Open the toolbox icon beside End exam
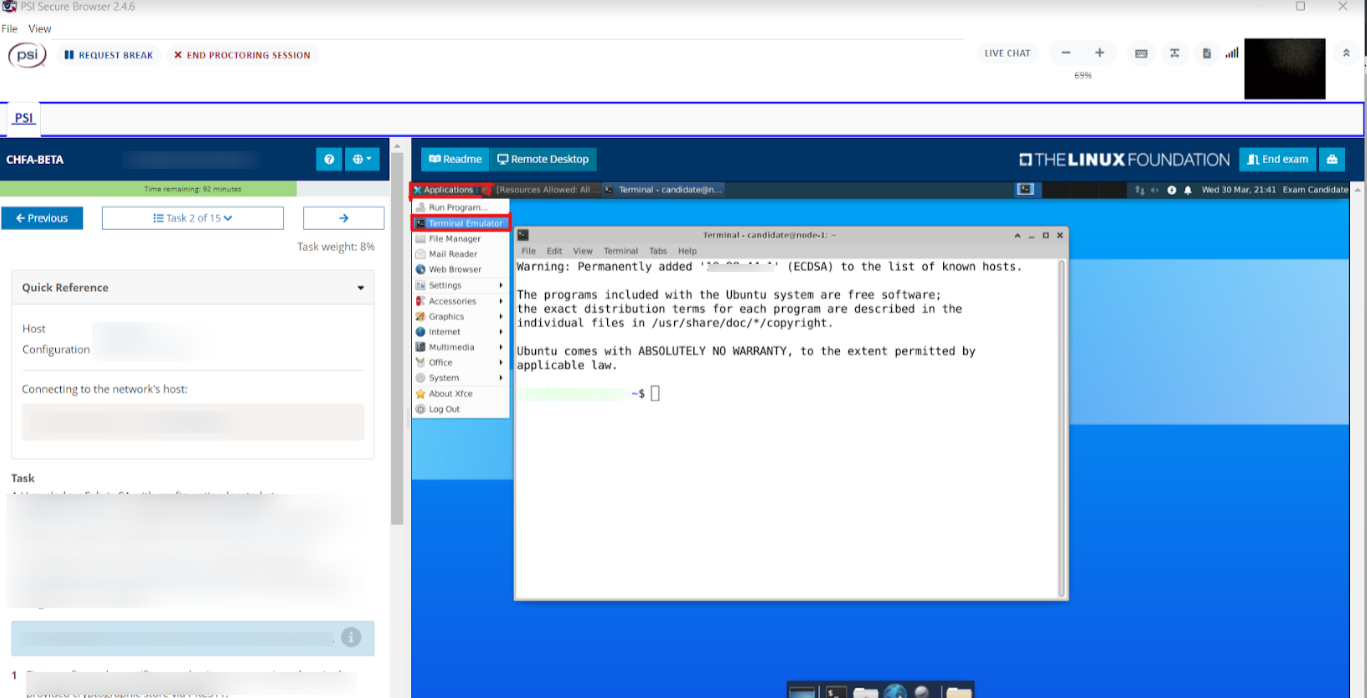The image size is (1367, 698). click(x=1331, y=159)
